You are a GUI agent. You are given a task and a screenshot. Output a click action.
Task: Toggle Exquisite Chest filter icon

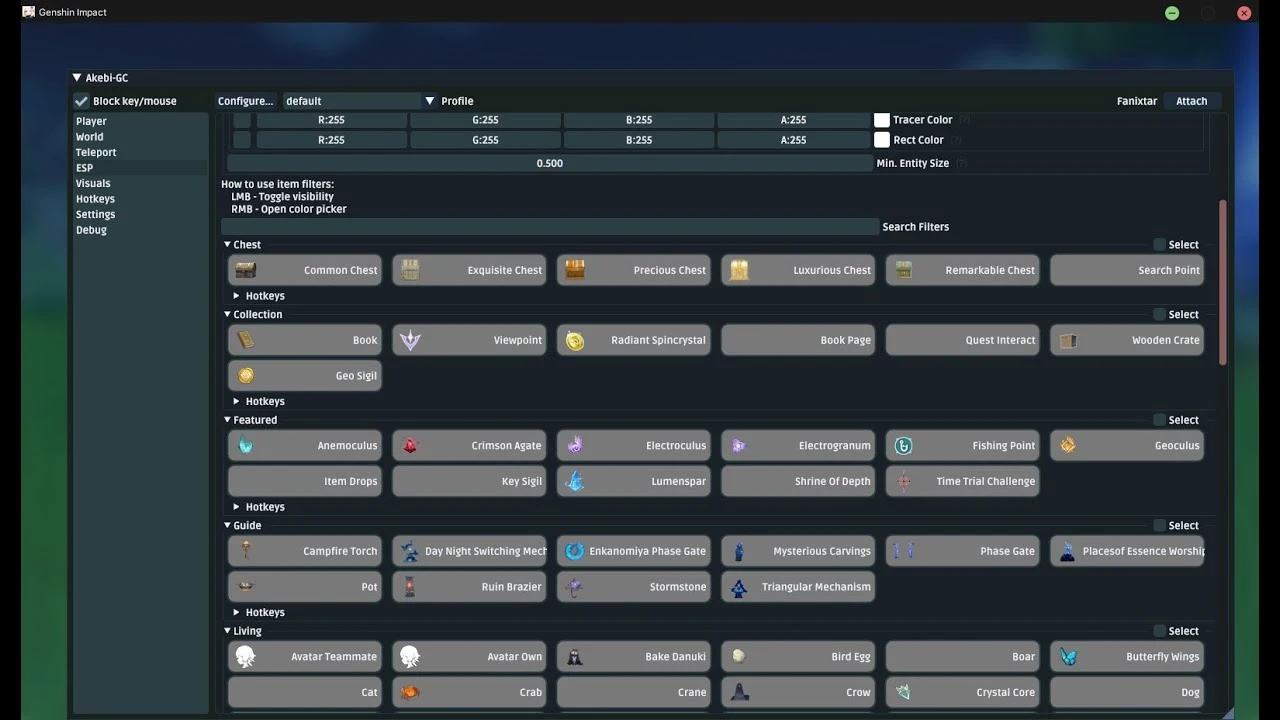click(410, 270)
